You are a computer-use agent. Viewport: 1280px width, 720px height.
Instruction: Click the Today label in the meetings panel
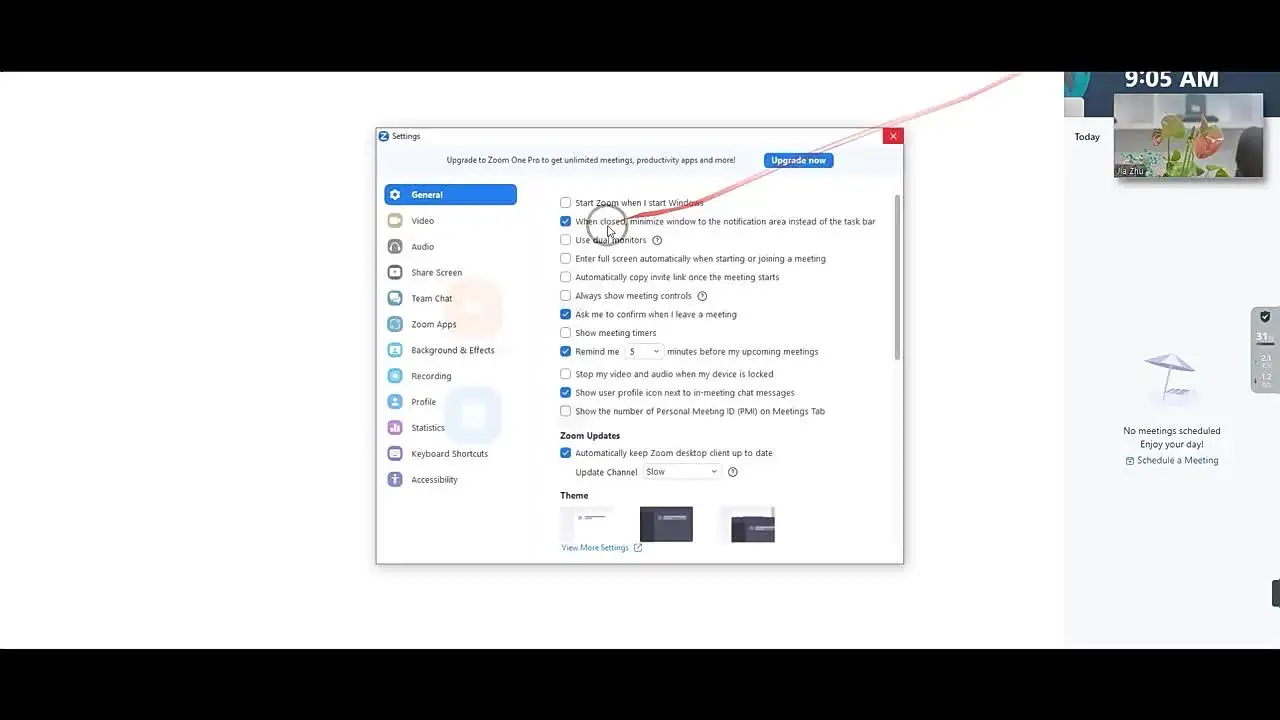click(1087, 137)
